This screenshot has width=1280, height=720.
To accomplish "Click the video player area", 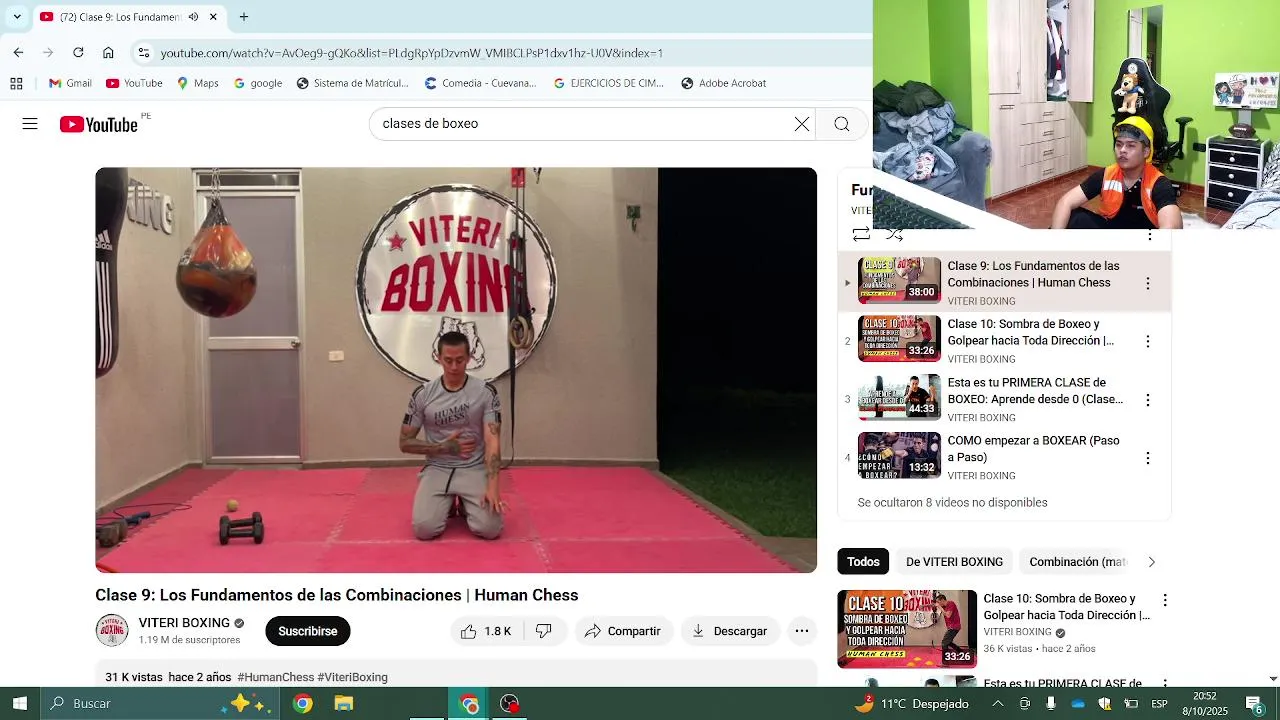I will [456, 370].
